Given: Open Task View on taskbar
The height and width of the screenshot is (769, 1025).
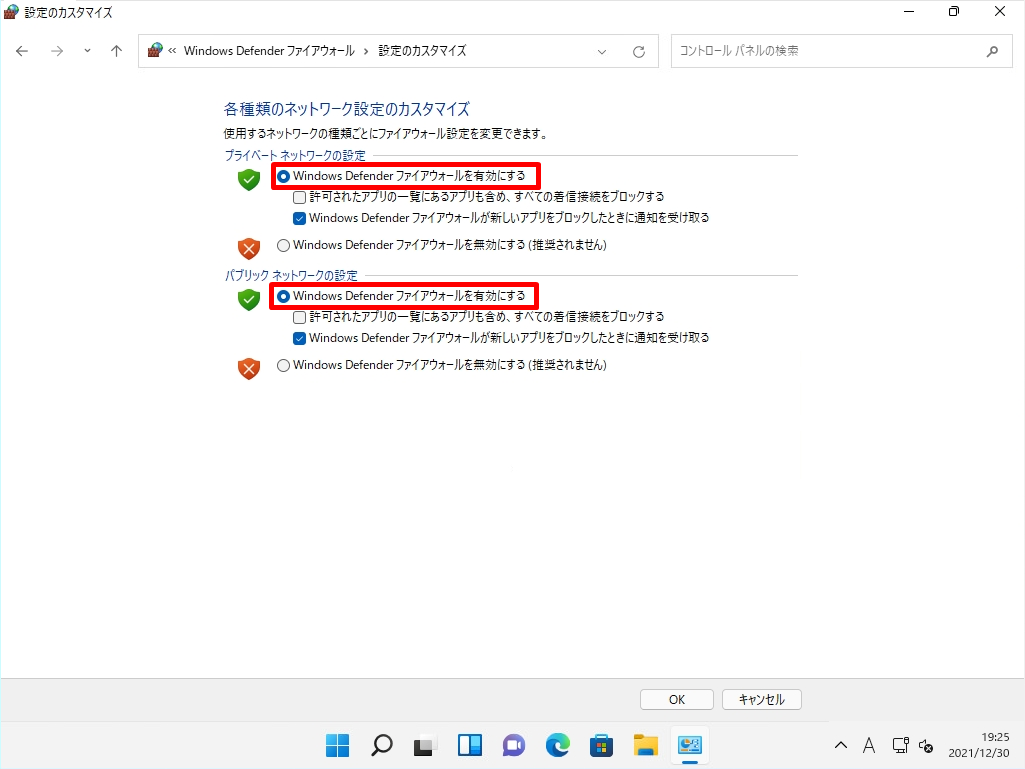Looking at the screenshot, I should pyautogui.click(x=426, y=745).
